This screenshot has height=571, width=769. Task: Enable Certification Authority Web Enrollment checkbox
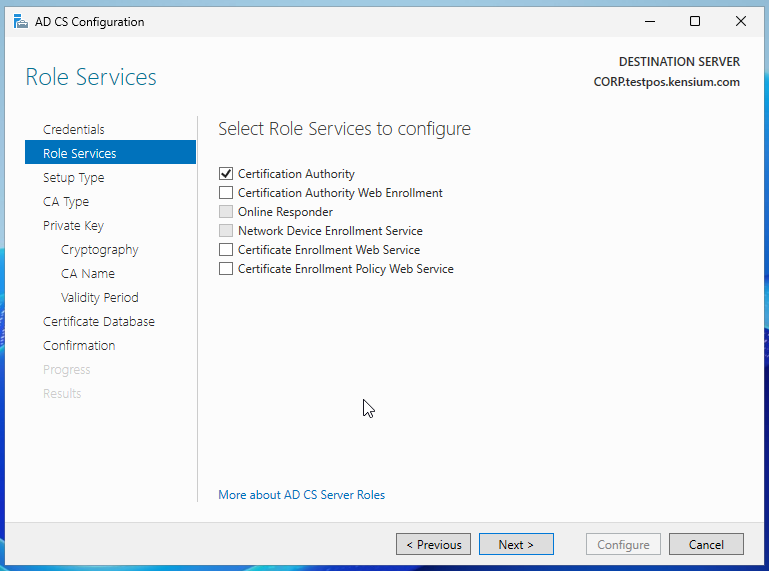tap(226, 193)
